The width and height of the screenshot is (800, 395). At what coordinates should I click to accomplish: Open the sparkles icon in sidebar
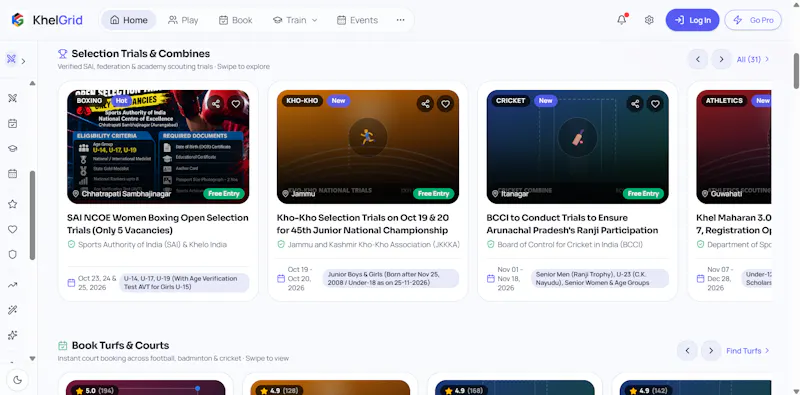point(13,335)
